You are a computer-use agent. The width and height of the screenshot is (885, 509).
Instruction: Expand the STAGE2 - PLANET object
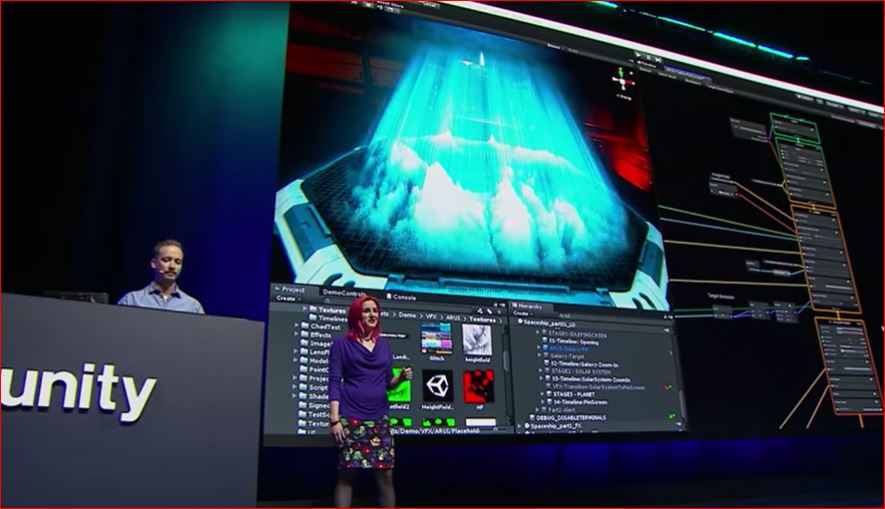coord(542,394)
